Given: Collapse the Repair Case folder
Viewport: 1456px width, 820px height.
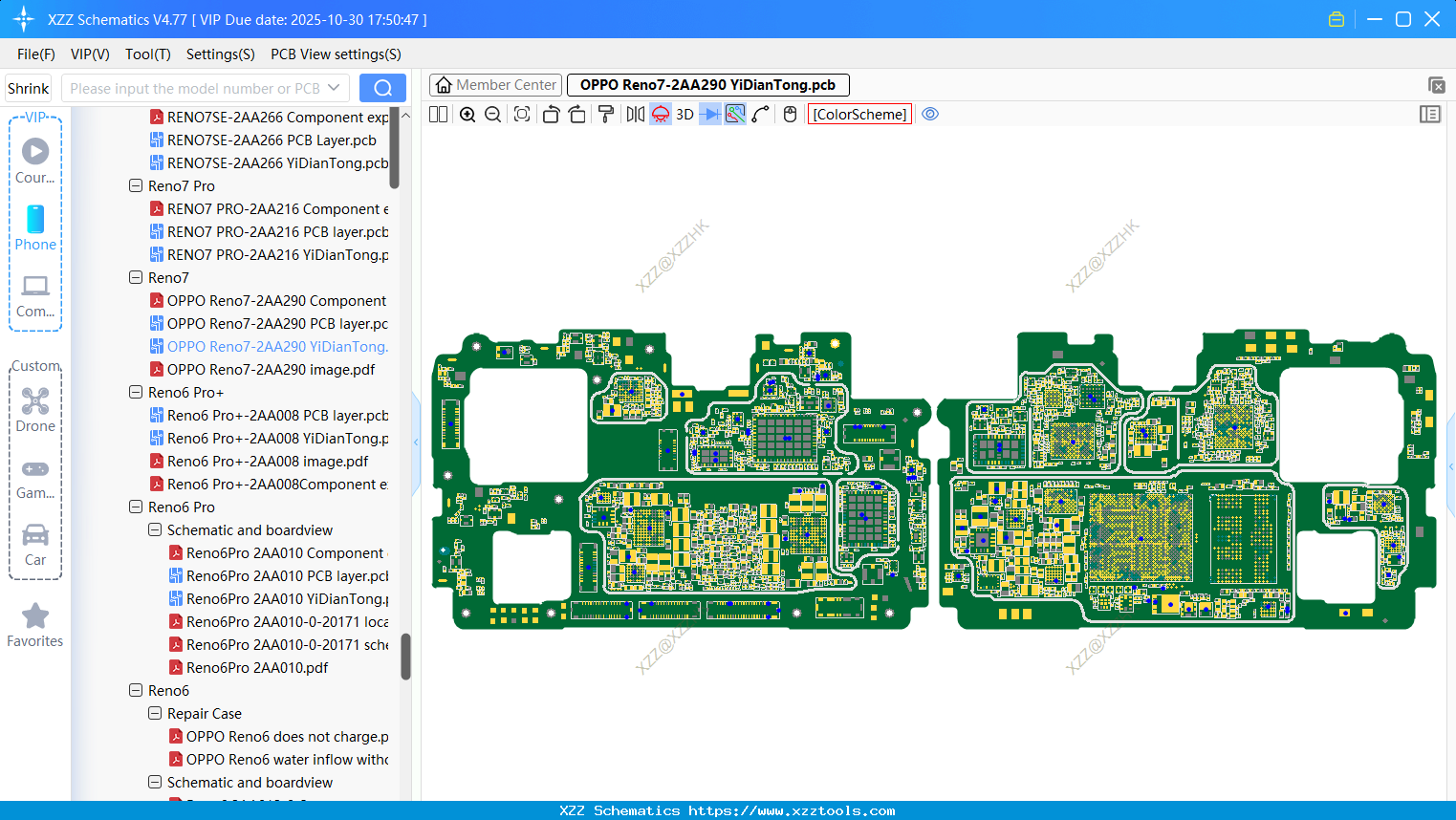Looking at the screenshot, I should click(x=155, y=713).
